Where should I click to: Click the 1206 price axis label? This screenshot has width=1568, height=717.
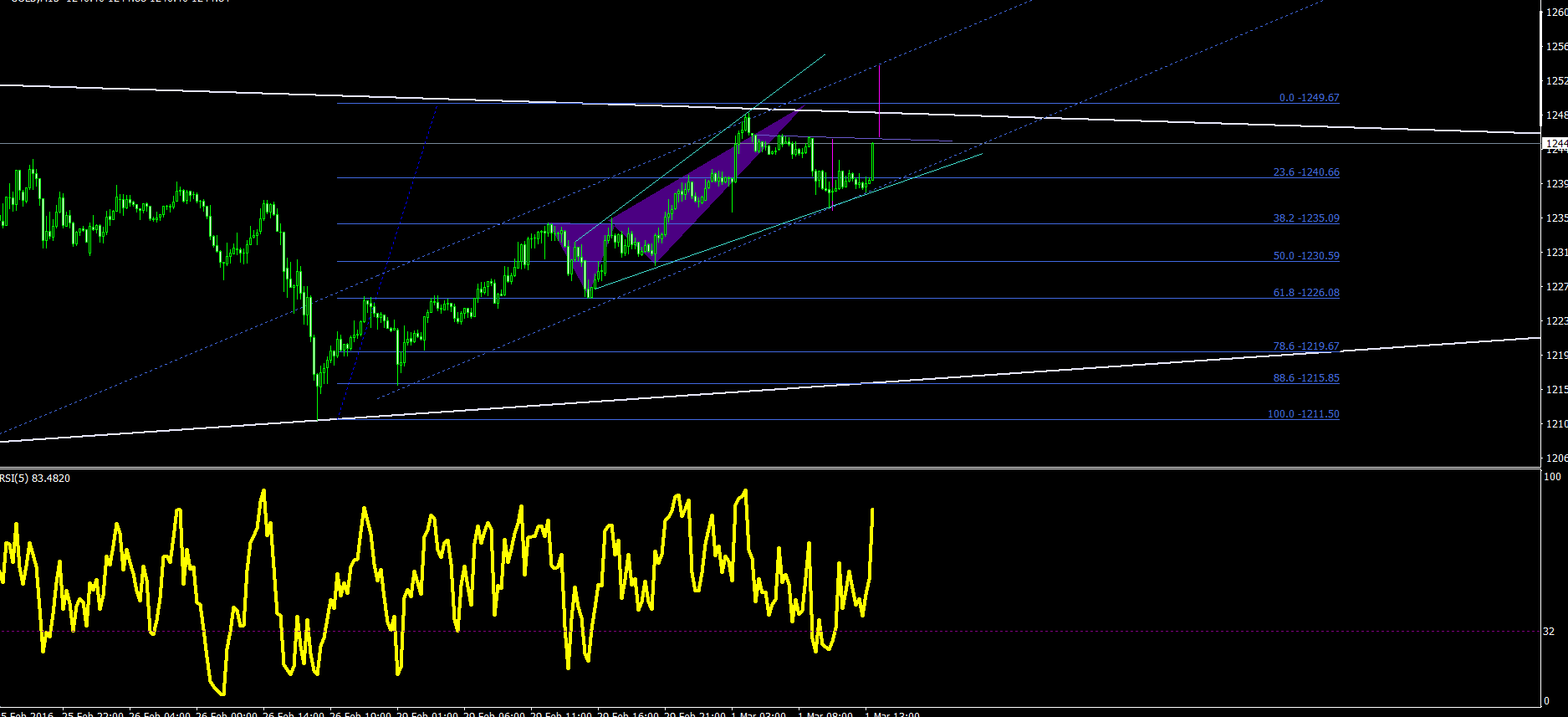point(1556,458)
